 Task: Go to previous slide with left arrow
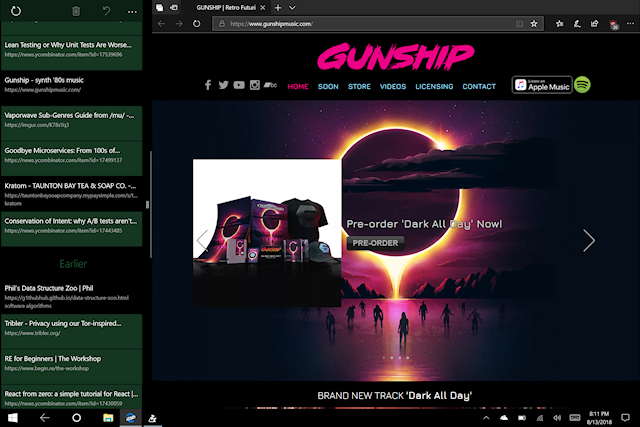(x=202, y=240)
